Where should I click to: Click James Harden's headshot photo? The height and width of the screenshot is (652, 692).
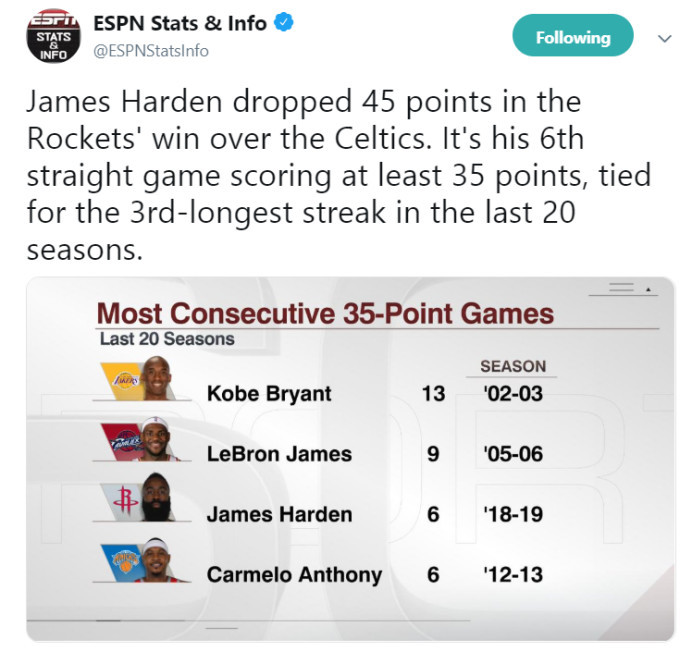tap(157, 497)
